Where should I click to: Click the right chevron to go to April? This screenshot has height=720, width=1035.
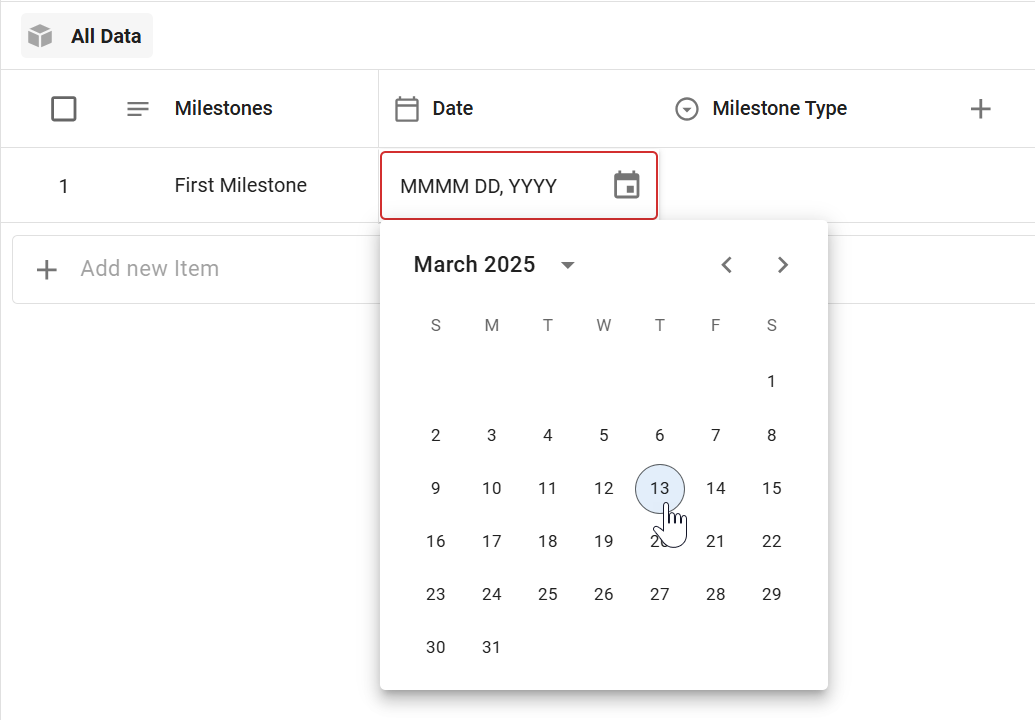click(783, 264)
